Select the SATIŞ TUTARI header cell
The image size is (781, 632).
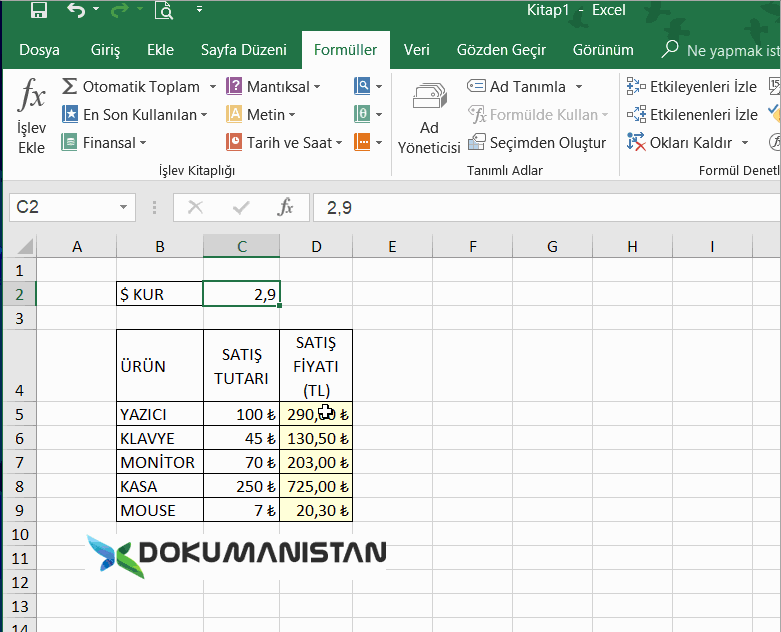pos(242,366)
